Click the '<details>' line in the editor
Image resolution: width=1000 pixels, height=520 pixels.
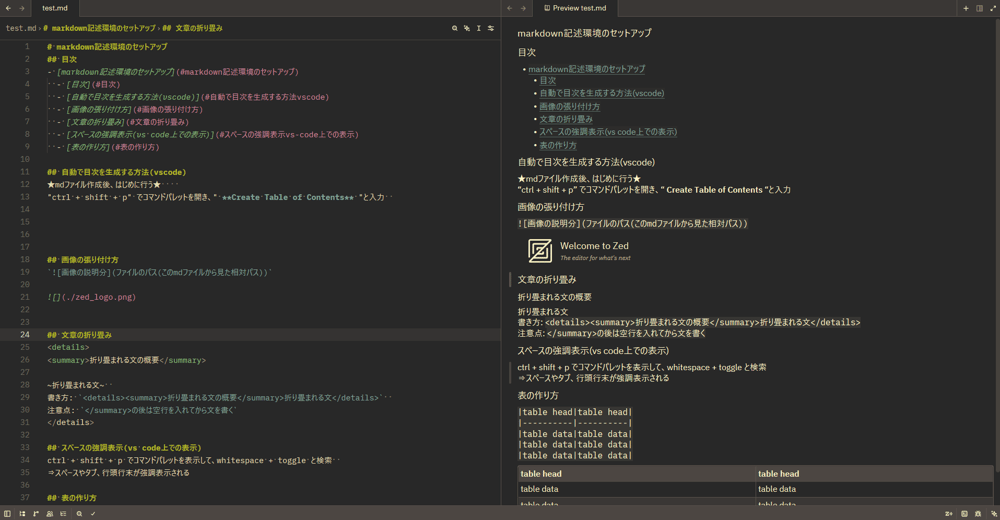68,347
